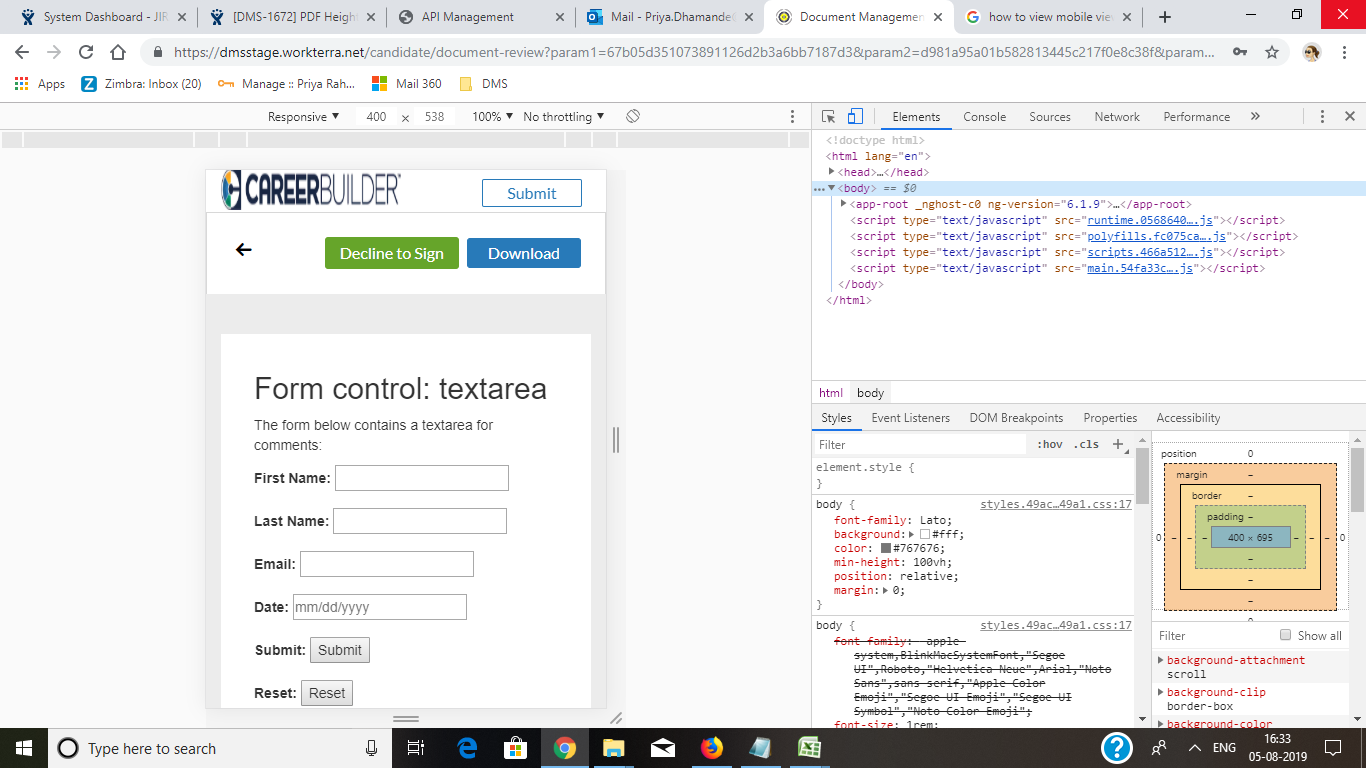Screen dimensions: 1366x768
Task: Click the #fff background color swatch
Action: (x=925, y=535)
